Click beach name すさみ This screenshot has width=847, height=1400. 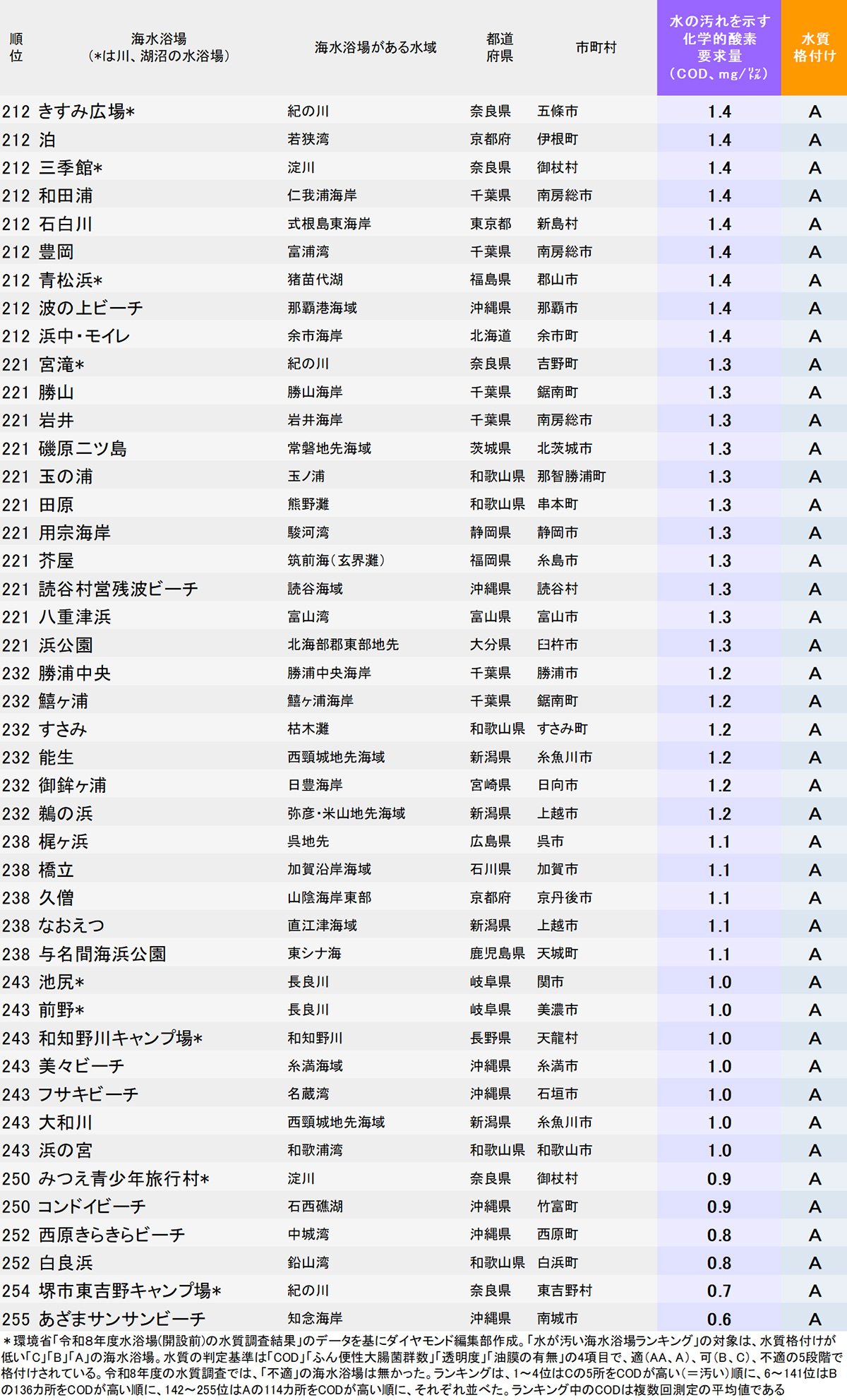(63, 729)
